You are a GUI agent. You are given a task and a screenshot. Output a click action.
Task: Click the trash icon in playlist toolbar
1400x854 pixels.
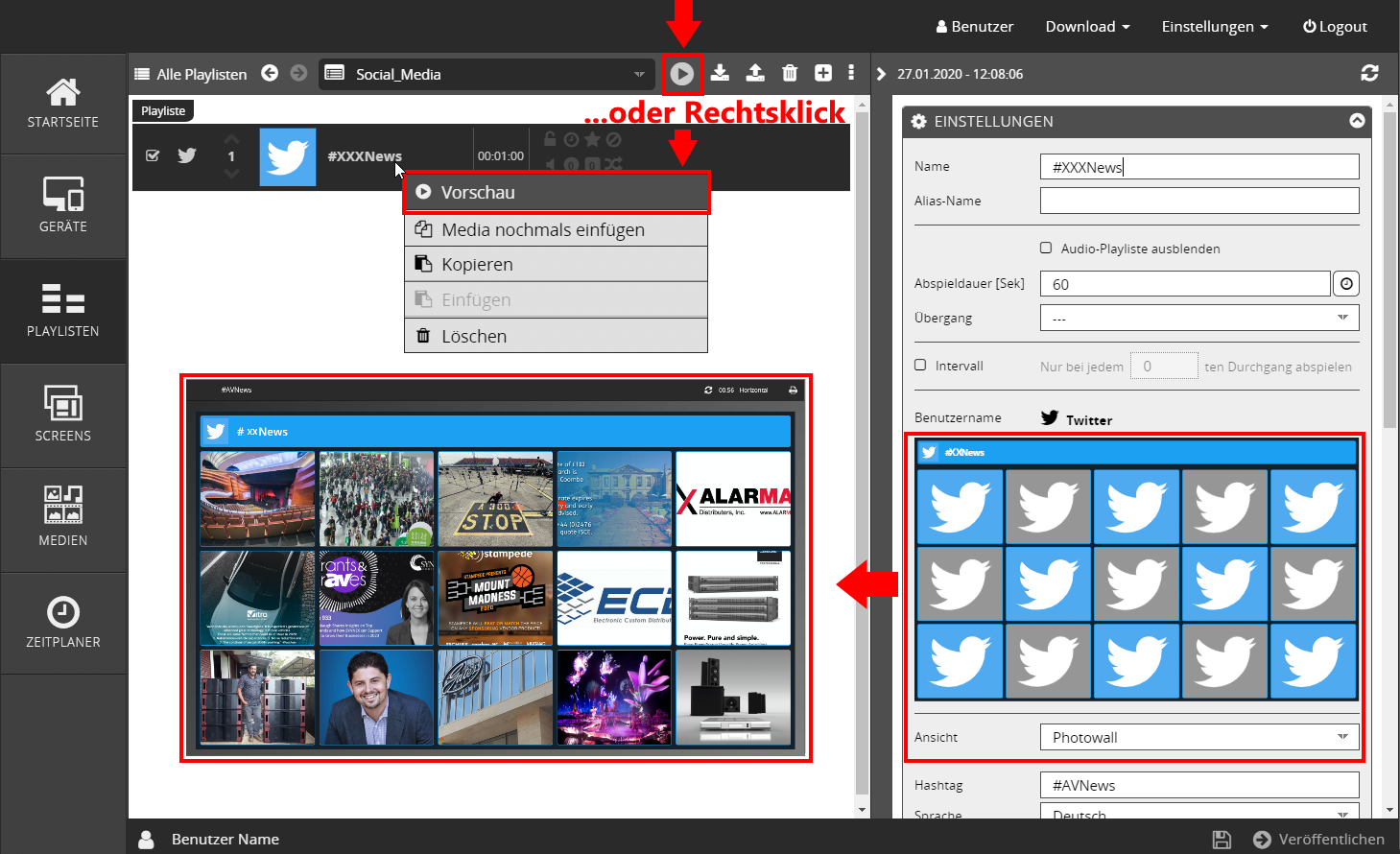click(x=790, y=73)
